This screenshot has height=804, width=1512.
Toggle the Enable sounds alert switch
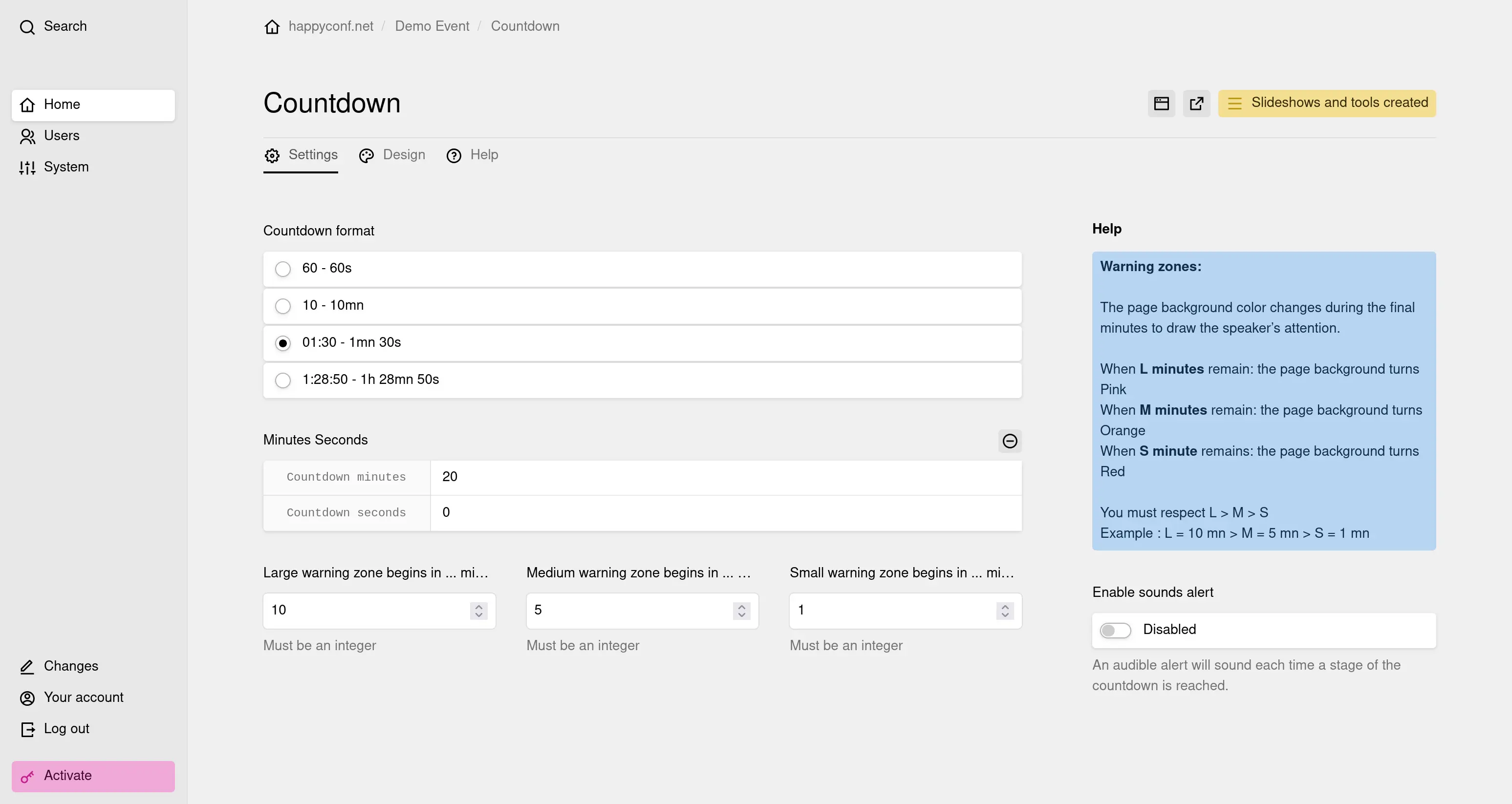[1115, 630]
